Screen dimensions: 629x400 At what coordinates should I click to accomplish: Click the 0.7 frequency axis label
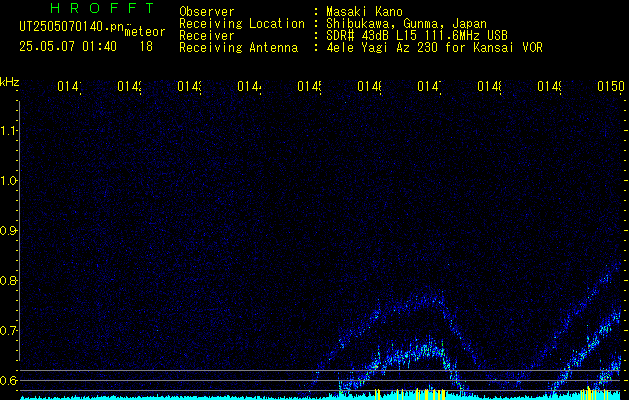[x=8, y=331]
